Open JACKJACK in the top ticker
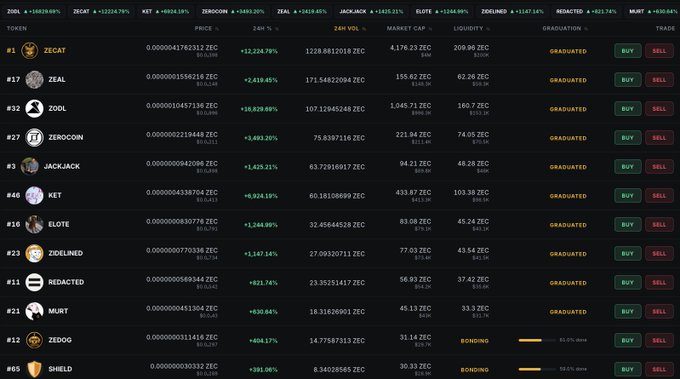This screenshot has width=680, height=379. tap(371, 12)
